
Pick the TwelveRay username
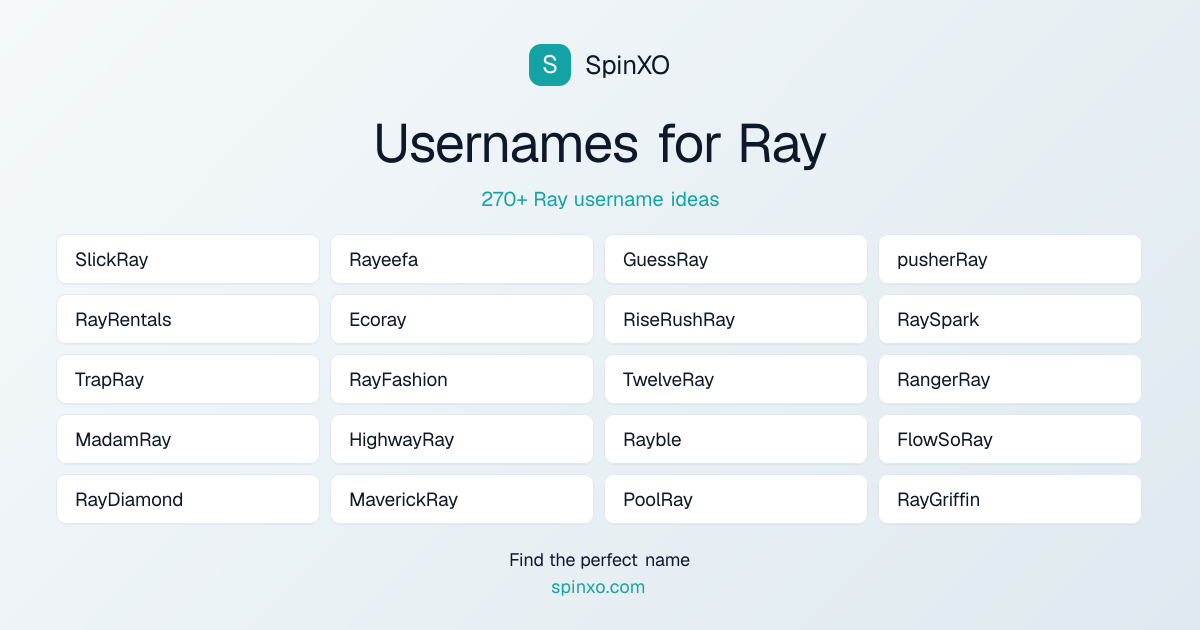pos(736,379)
